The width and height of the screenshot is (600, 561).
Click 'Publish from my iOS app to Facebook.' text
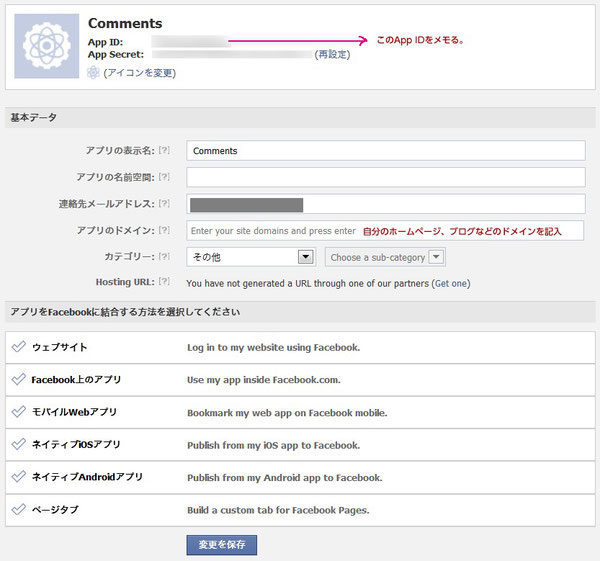coord(273,445)
